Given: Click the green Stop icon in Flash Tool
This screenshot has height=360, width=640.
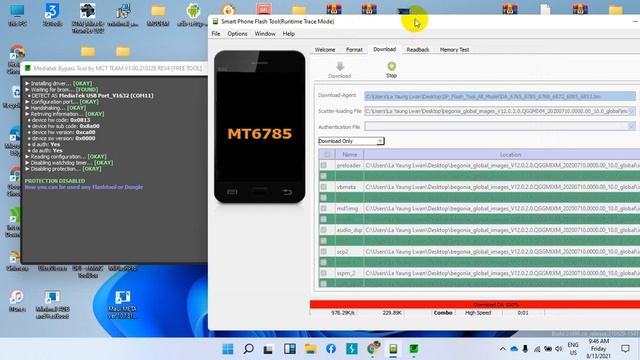Looking at the screenshot, I should (391, 66).
